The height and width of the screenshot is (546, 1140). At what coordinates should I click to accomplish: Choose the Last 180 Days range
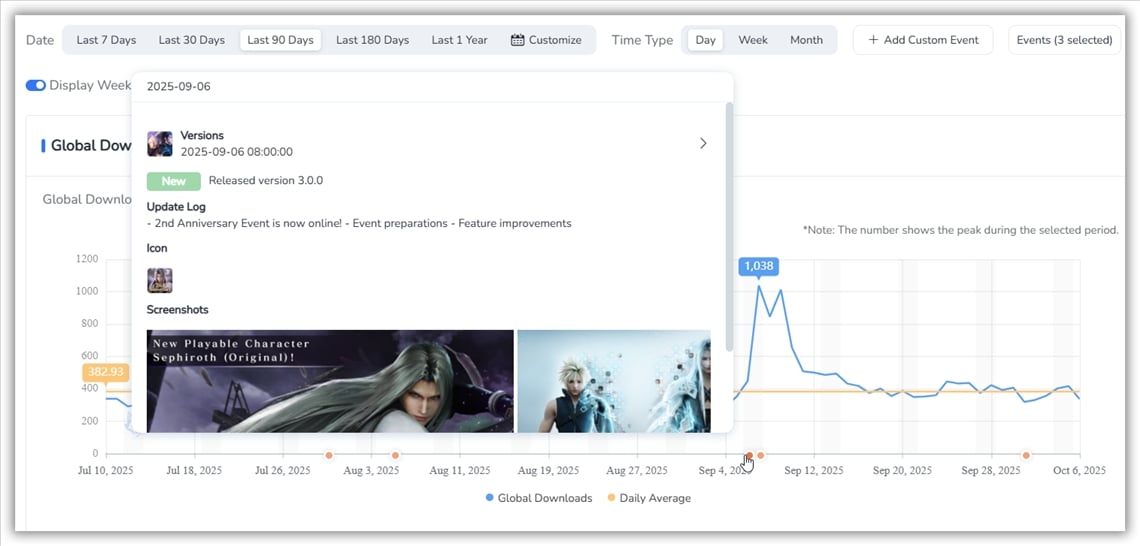coord(372,40)
